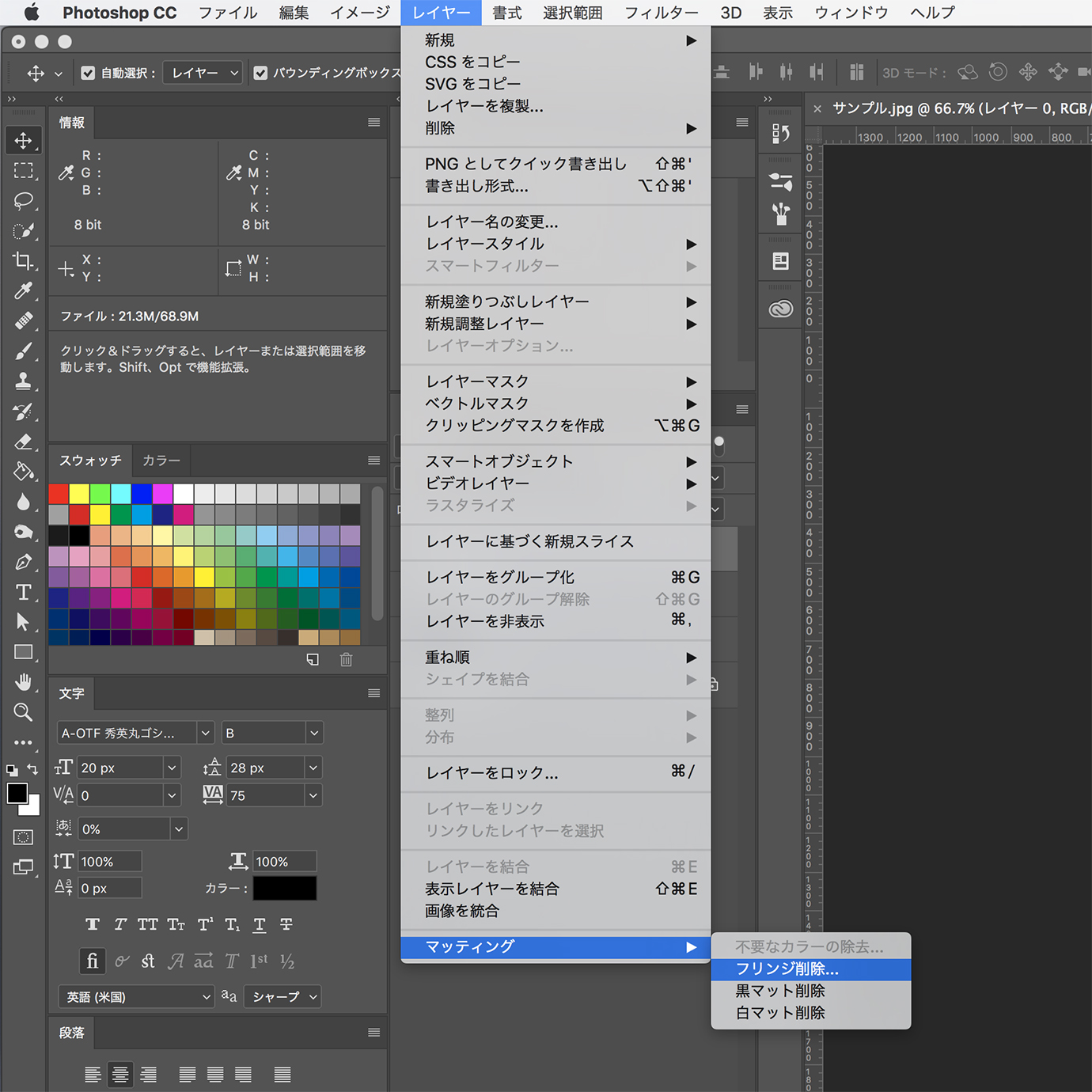Click the text color black swatch
The height and width of the screenshot is (1092, 1092).
tap(285, 888)
